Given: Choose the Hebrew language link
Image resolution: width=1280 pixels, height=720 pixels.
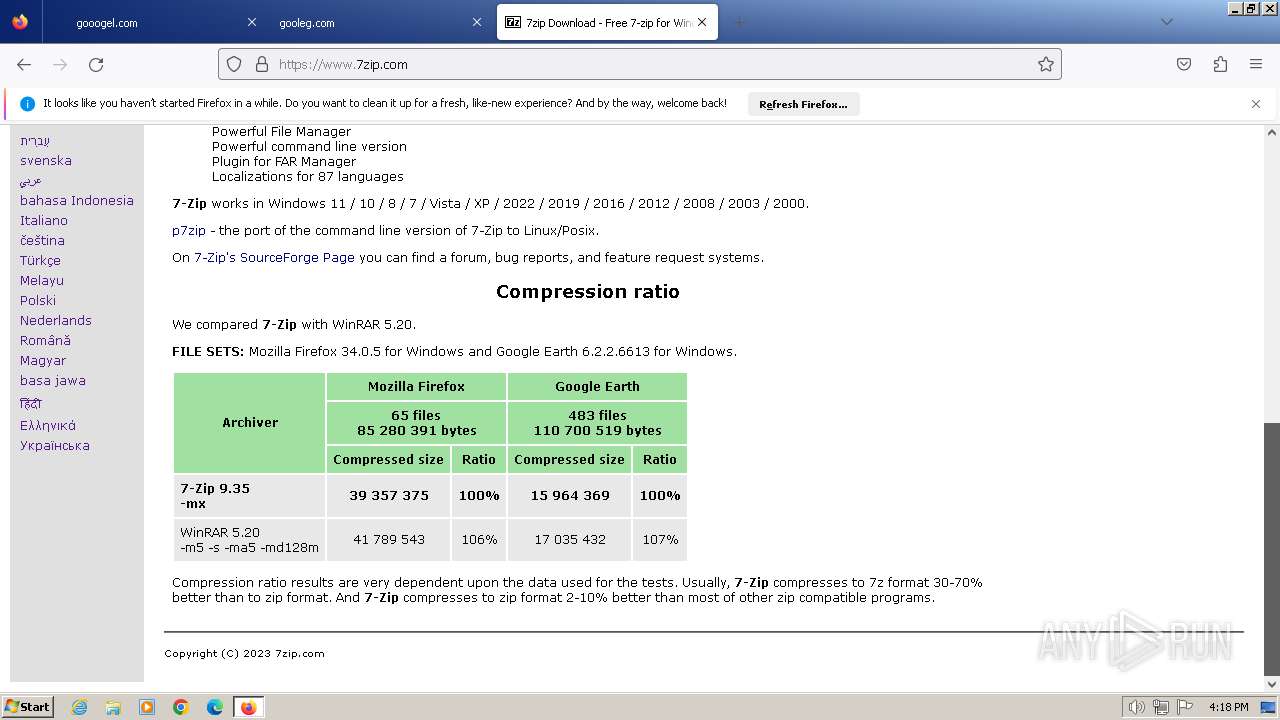Looking at the screenshot, I should coord(35,140).
